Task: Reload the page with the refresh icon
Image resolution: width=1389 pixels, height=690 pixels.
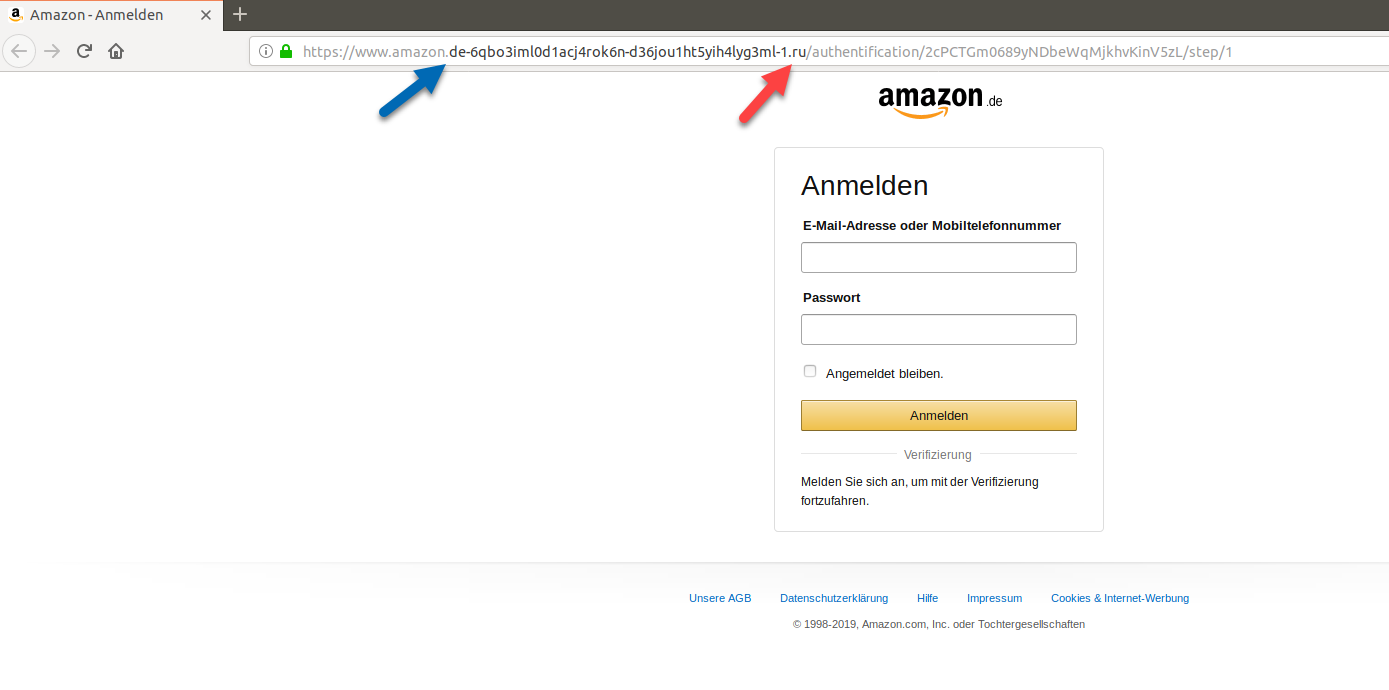Action: (x=84, y=51)
